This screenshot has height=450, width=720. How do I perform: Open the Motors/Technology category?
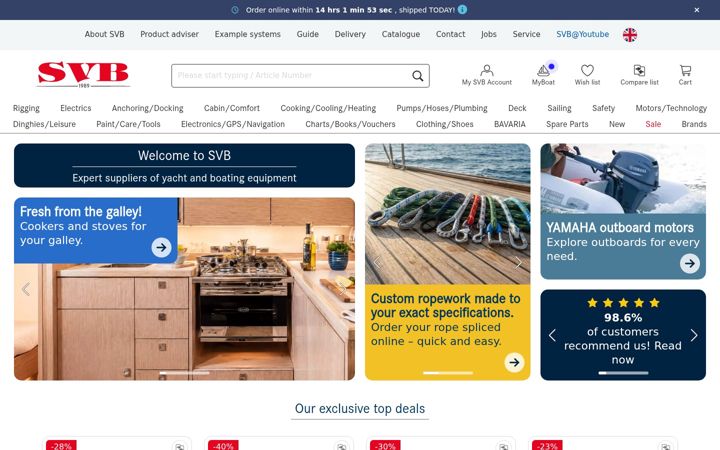tap(671, 108)
